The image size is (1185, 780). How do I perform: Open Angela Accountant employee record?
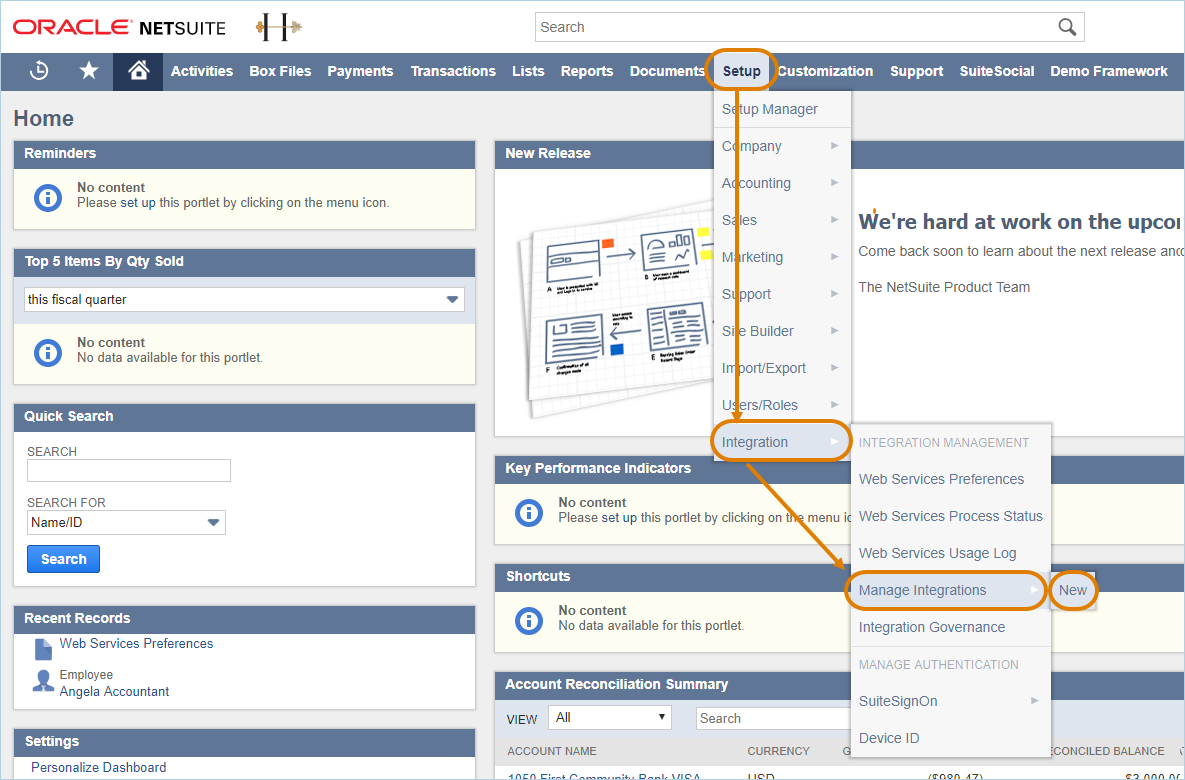point(114,692)
